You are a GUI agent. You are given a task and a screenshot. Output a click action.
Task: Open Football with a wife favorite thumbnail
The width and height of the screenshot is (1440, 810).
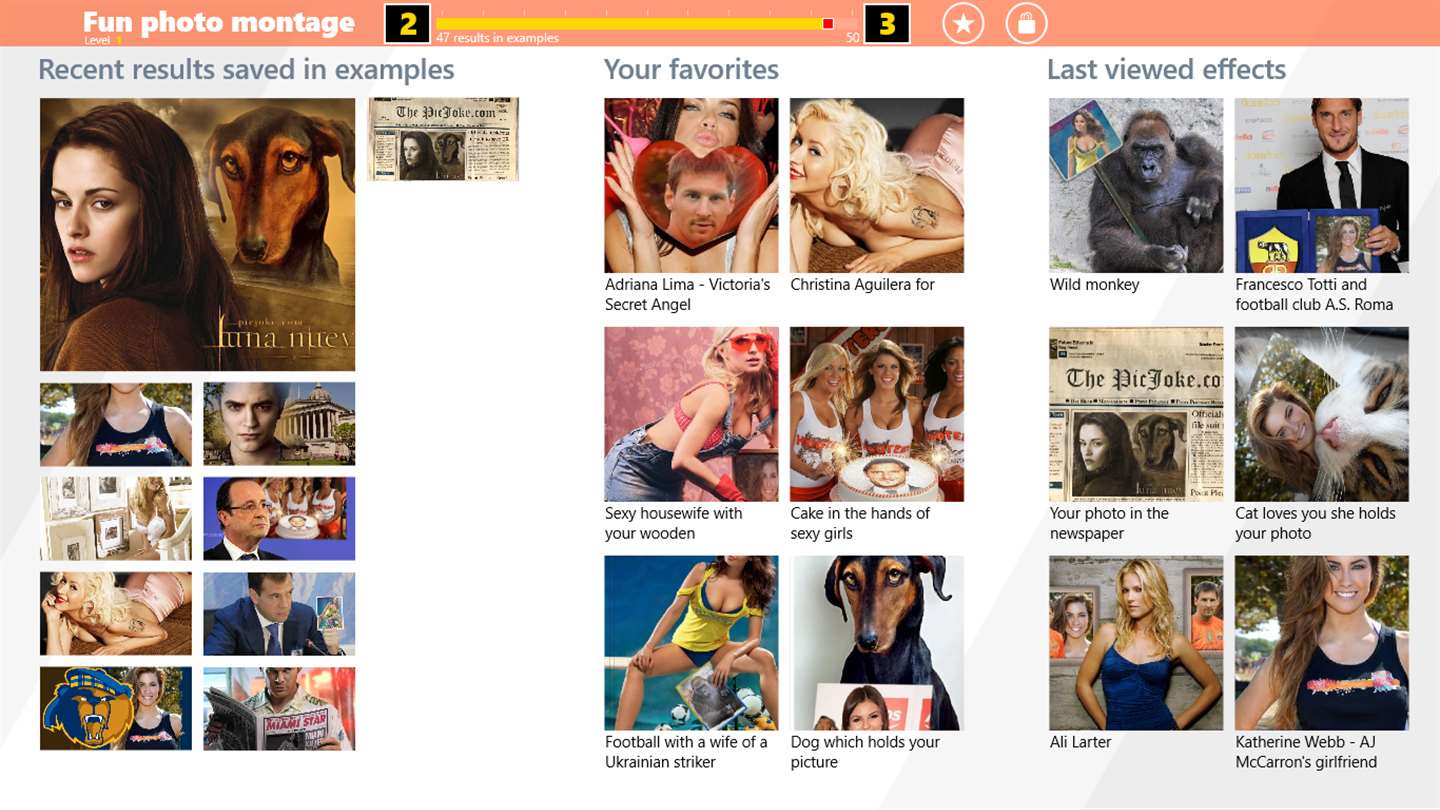pos(691,643)
